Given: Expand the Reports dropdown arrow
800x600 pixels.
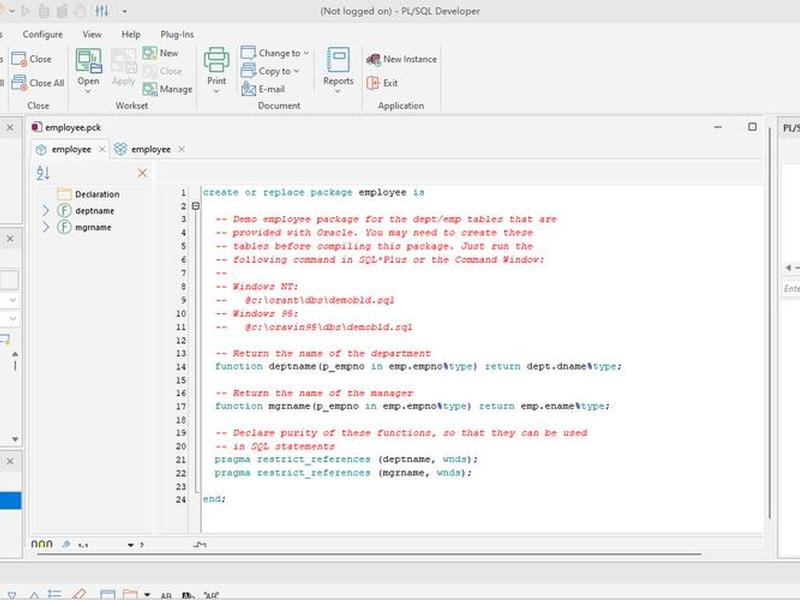Looking at the screenshot, I should (338, 92).
